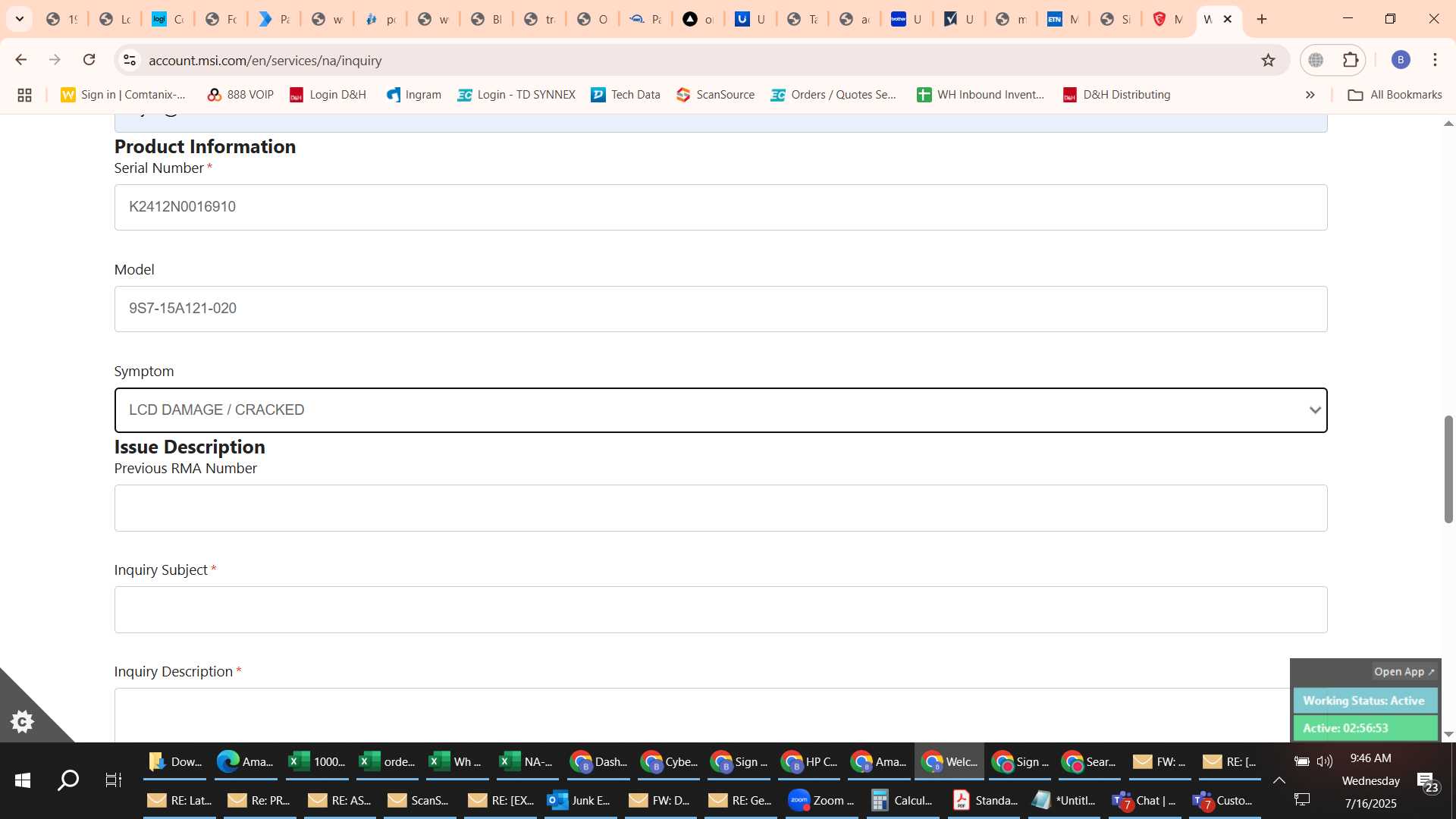1456x819 pixels.
Task: Open Chrome three-dot menu
Action: [1435, 60]
